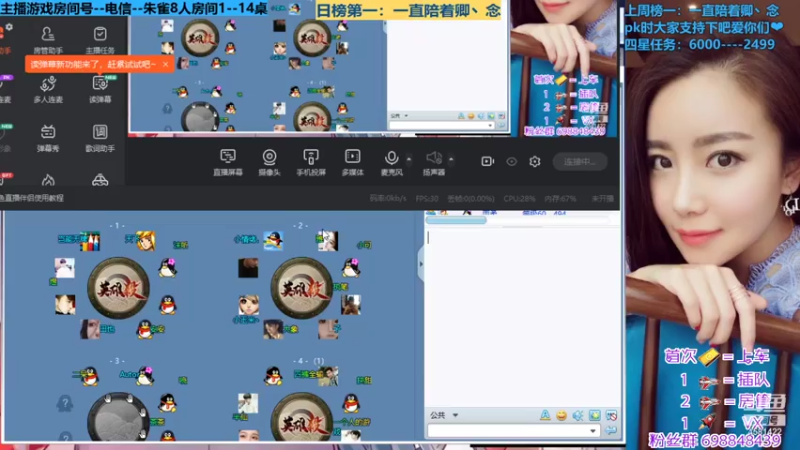800x450 pixels.
Task: Start recording with the video camera icon
Action: tap(487, 161)
